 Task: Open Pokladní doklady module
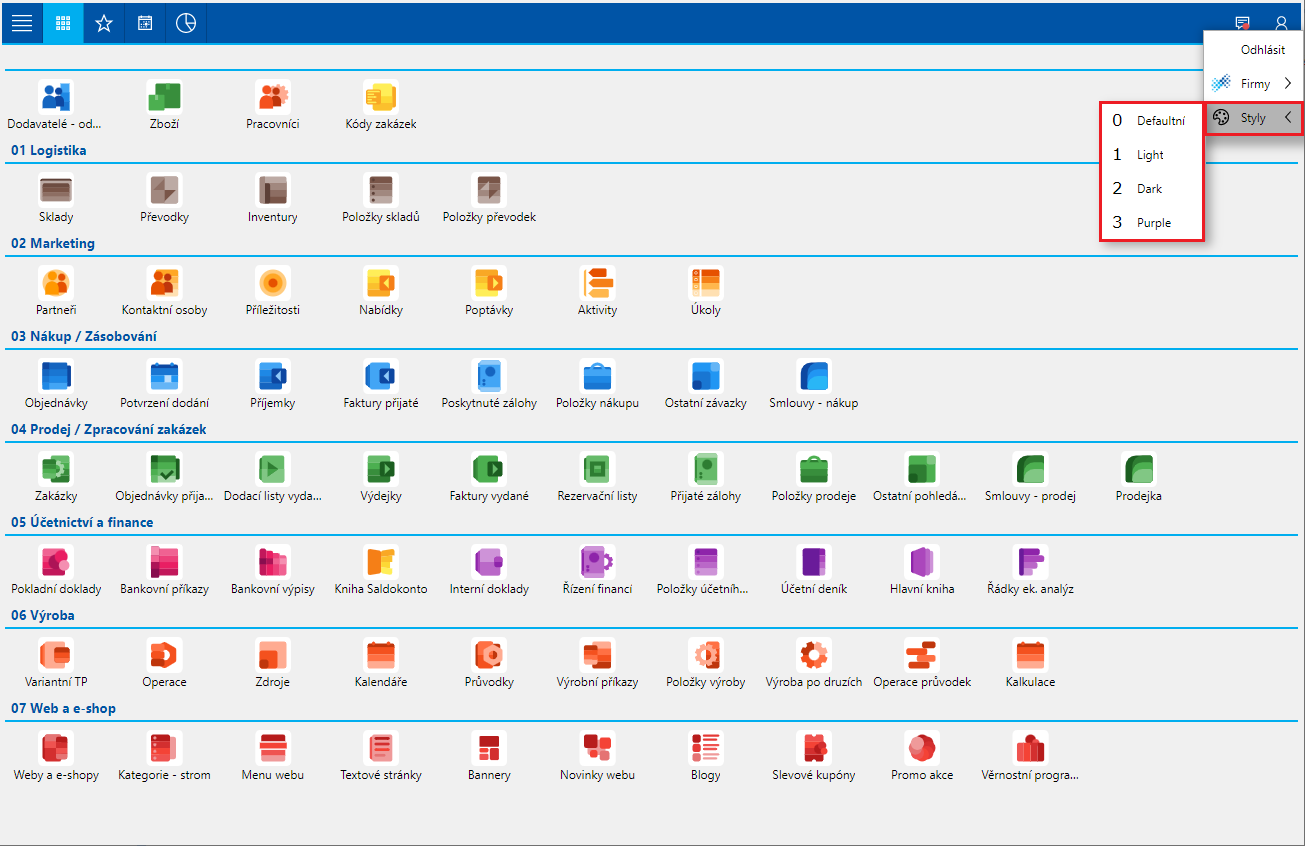click(56, 569)
